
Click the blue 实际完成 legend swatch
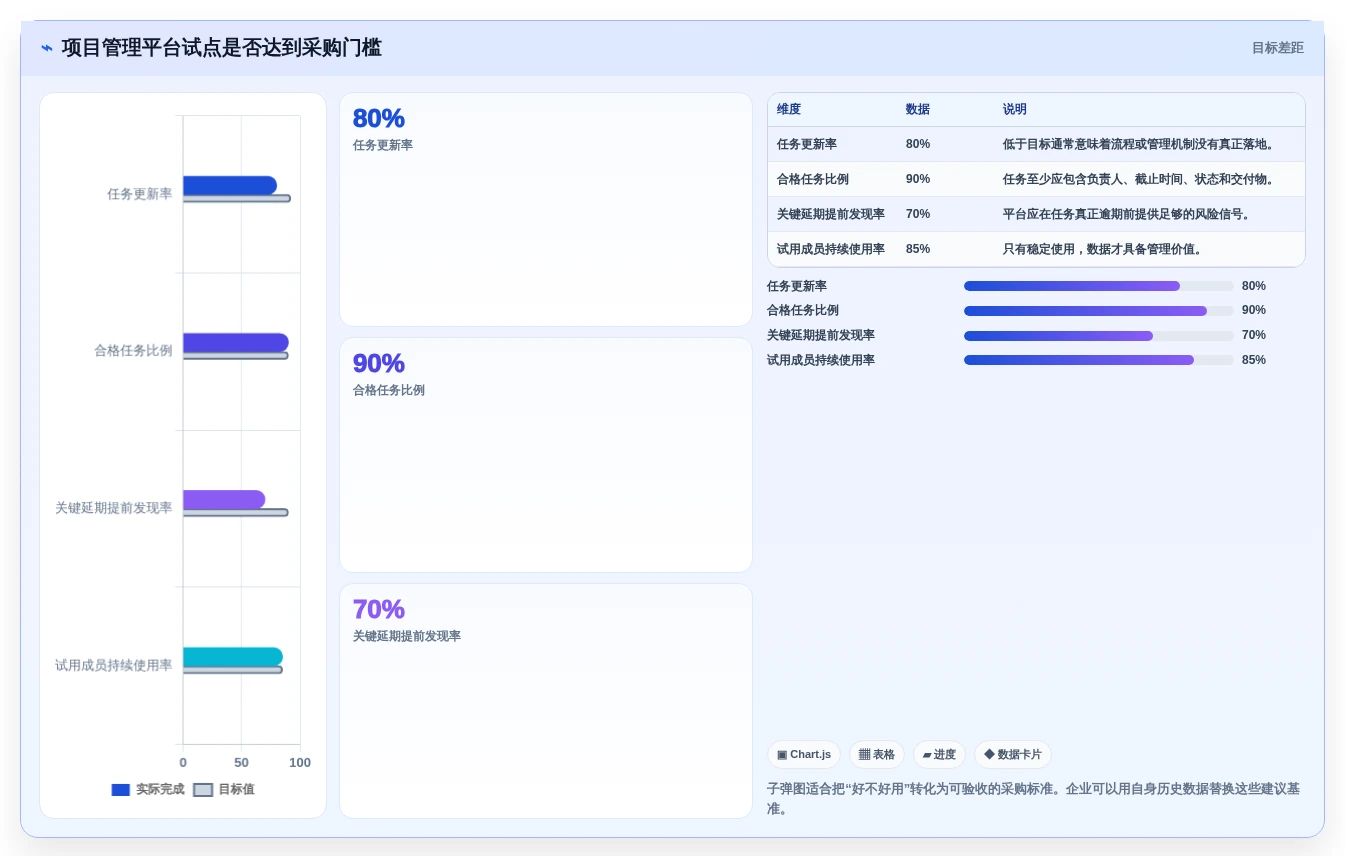click(121, 789)
